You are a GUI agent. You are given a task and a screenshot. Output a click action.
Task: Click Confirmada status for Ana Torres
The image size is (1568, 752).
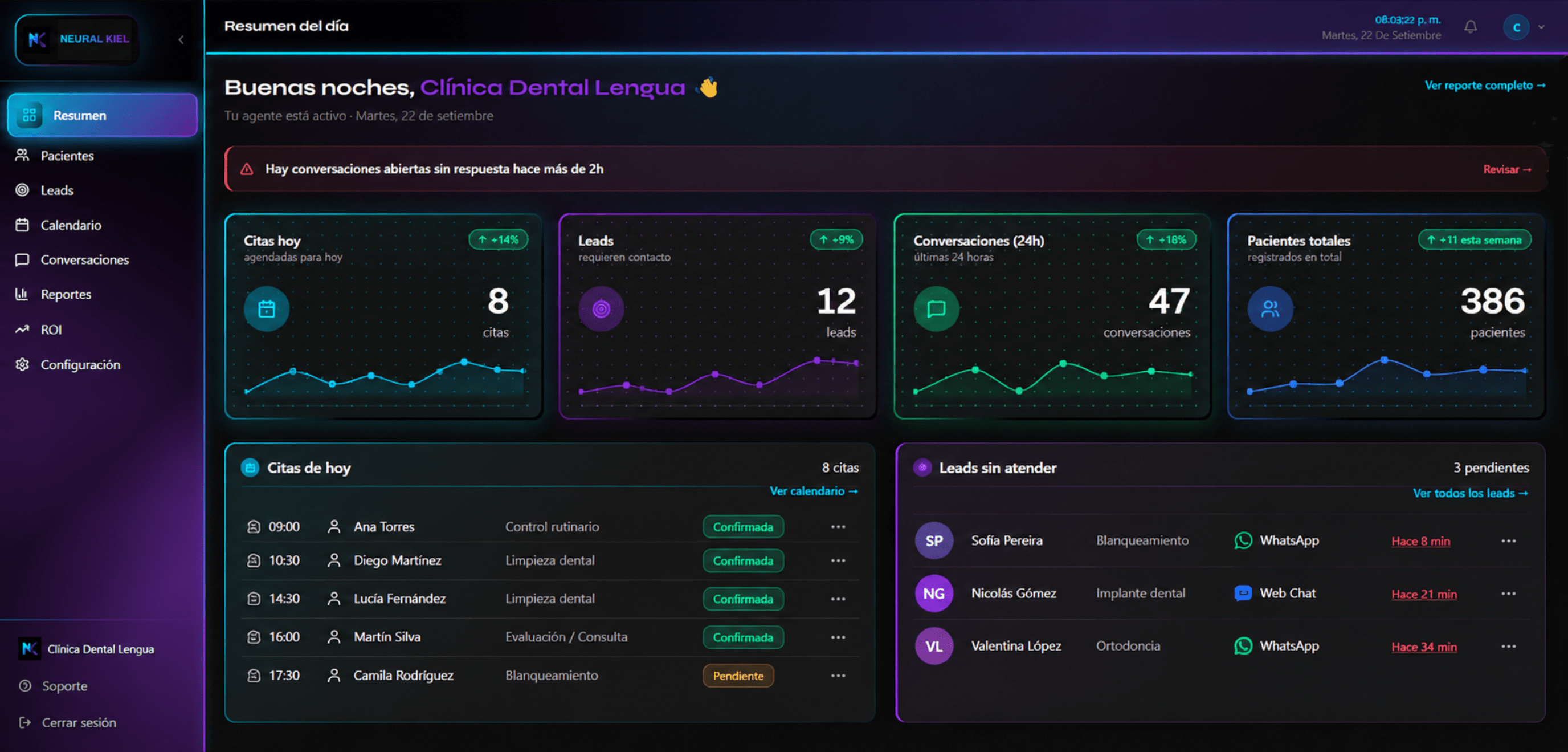[743, 527]
